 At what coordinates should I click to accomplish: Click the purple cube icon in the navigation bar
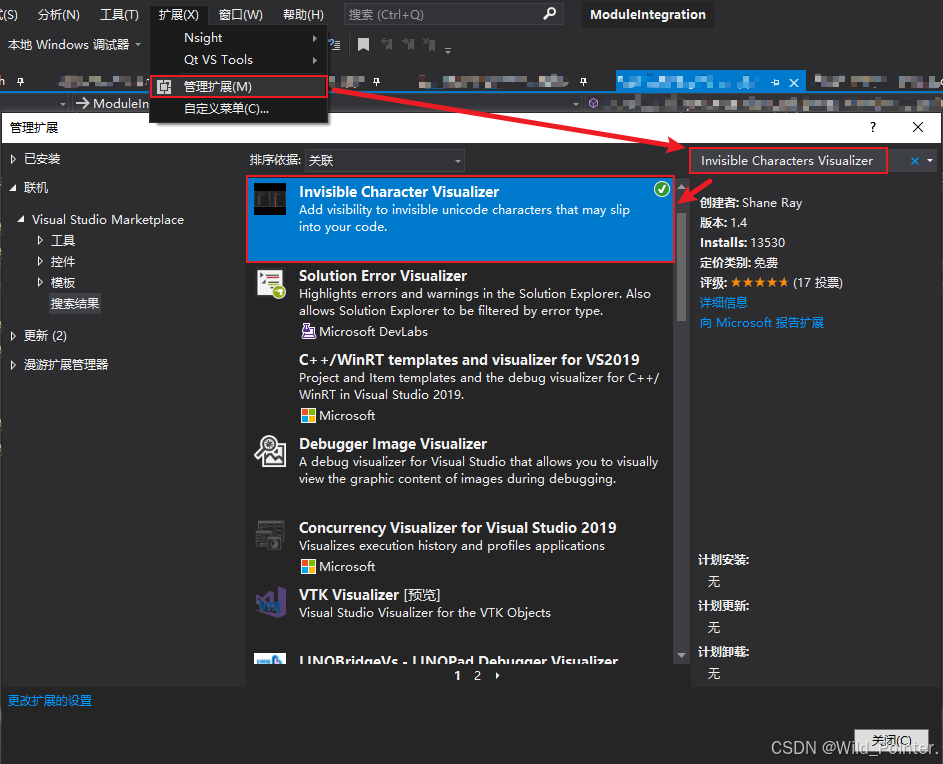(594, 103)
